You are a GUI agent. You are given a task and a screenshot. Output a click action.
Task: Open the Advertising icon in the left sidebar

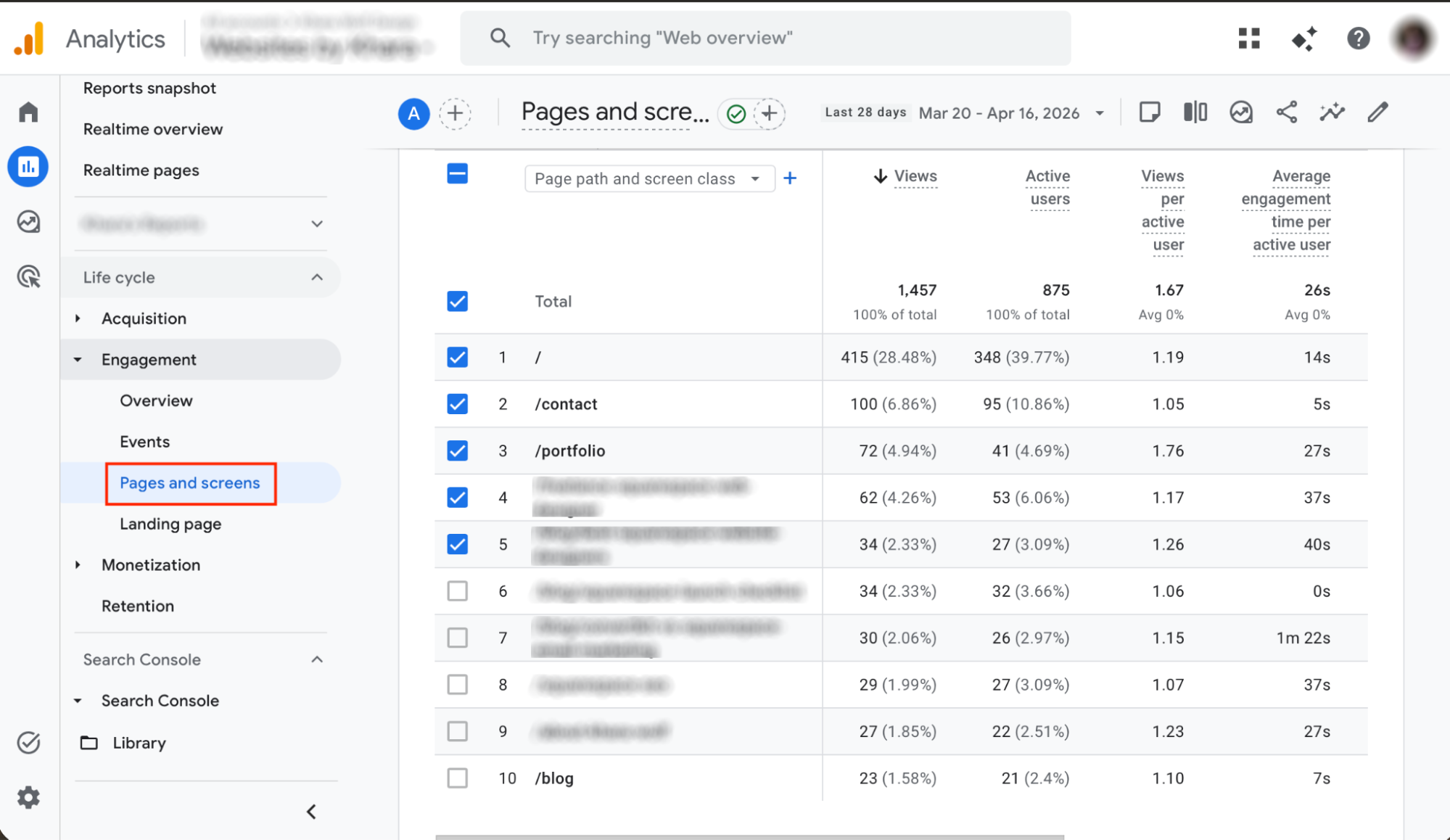pos(28,276)
